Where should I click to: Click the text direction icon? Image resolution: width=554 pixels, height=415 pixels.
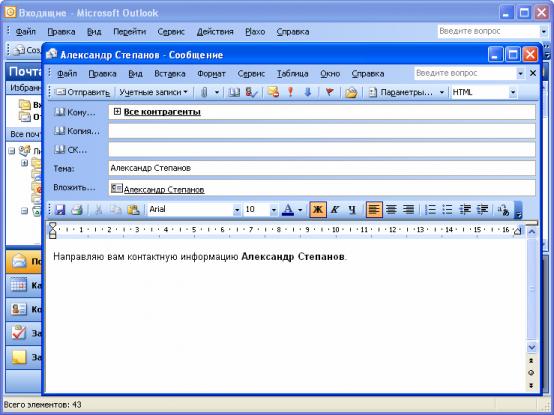pos(503,209)
